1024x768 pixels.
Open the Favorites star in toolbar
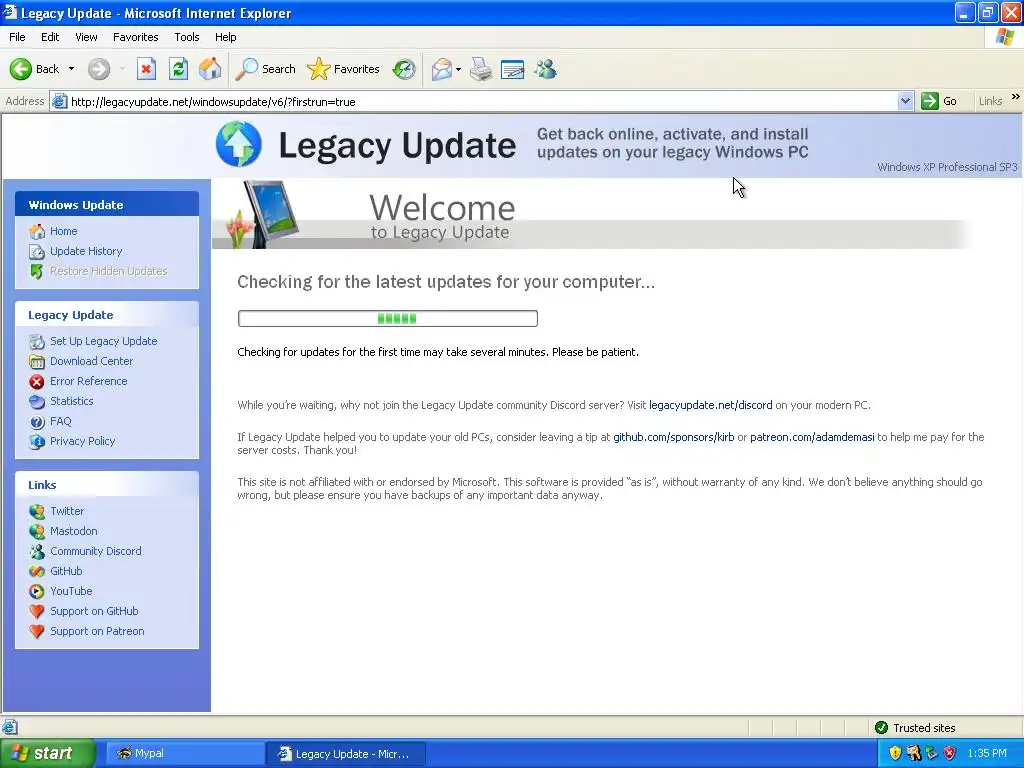click(344, 69)
